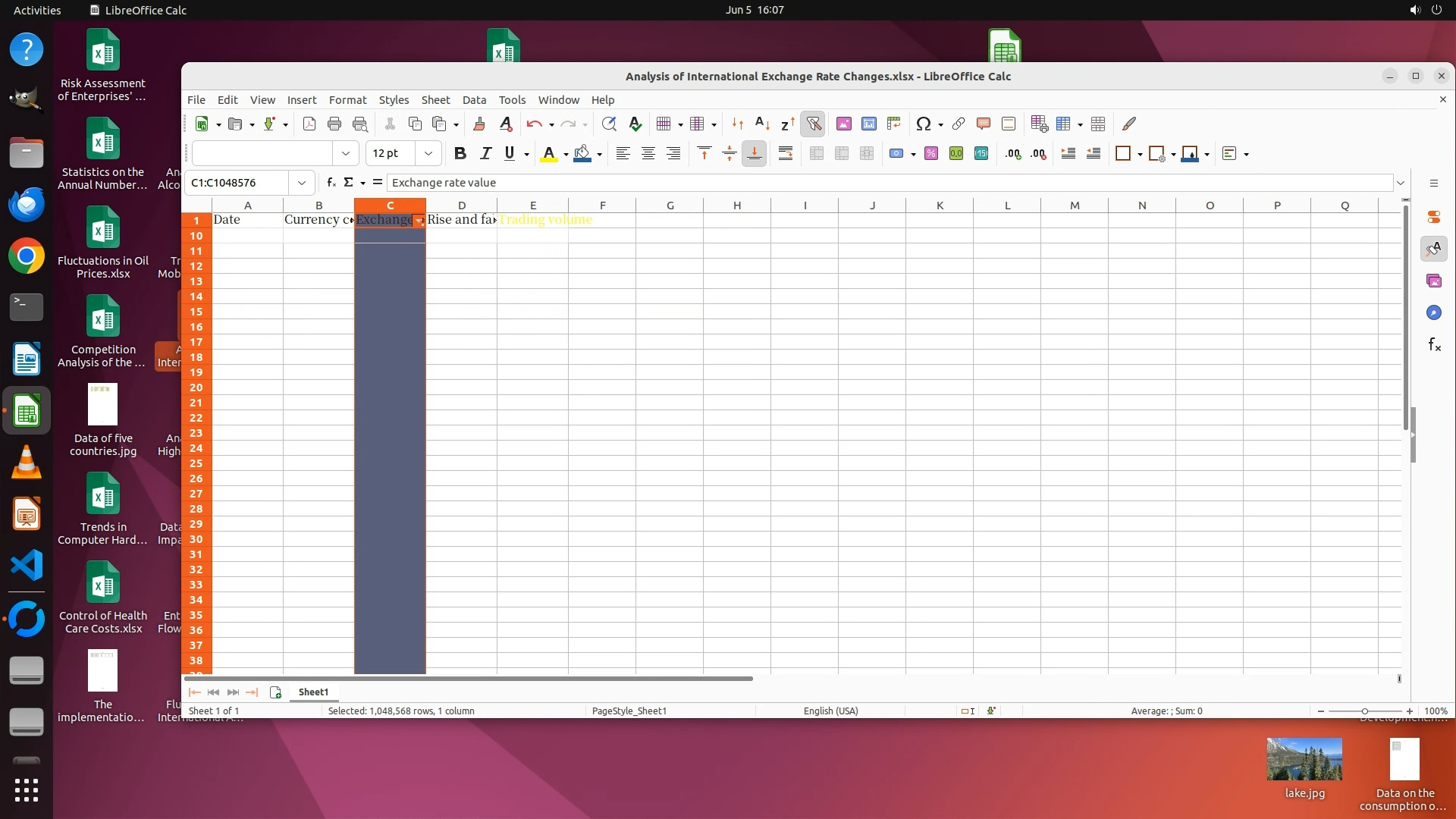Expand the font size dropdown
1456x819 pixels.
[428, 154]
